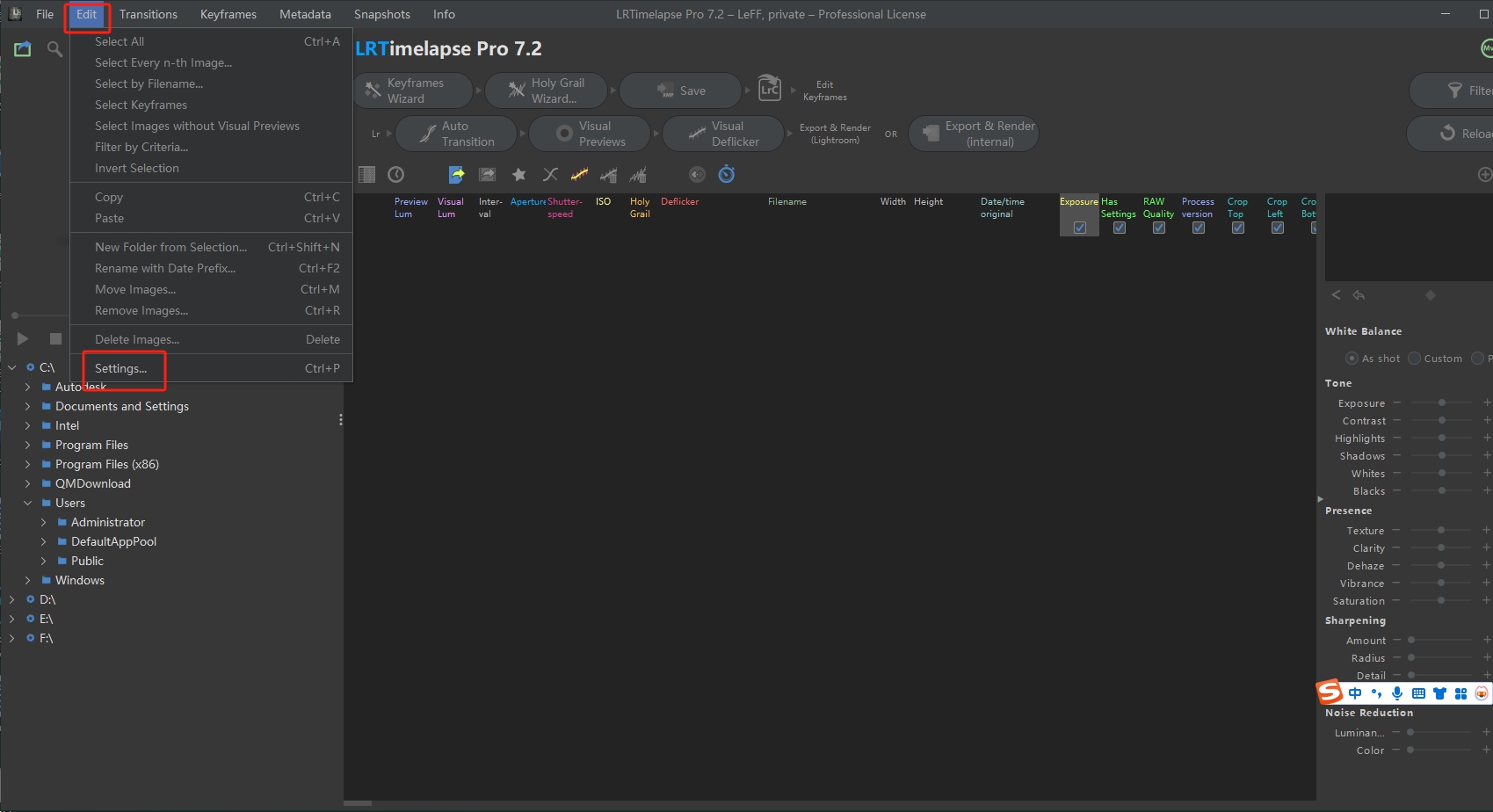
Task: Toggle the Process version column checkbox
Action: click(1199, 228)
